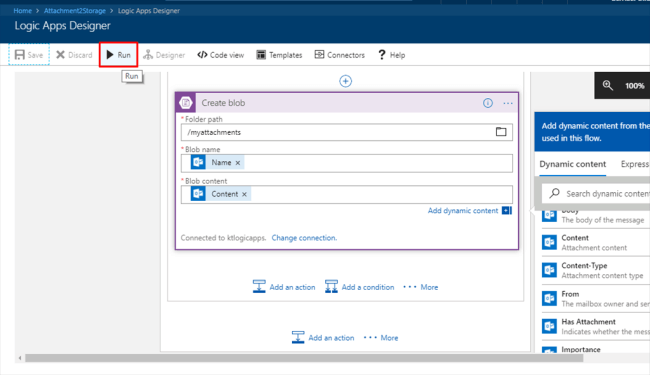Select the Importance dynamic item
This screenshot has width=650, height=375.
point(596,349)
